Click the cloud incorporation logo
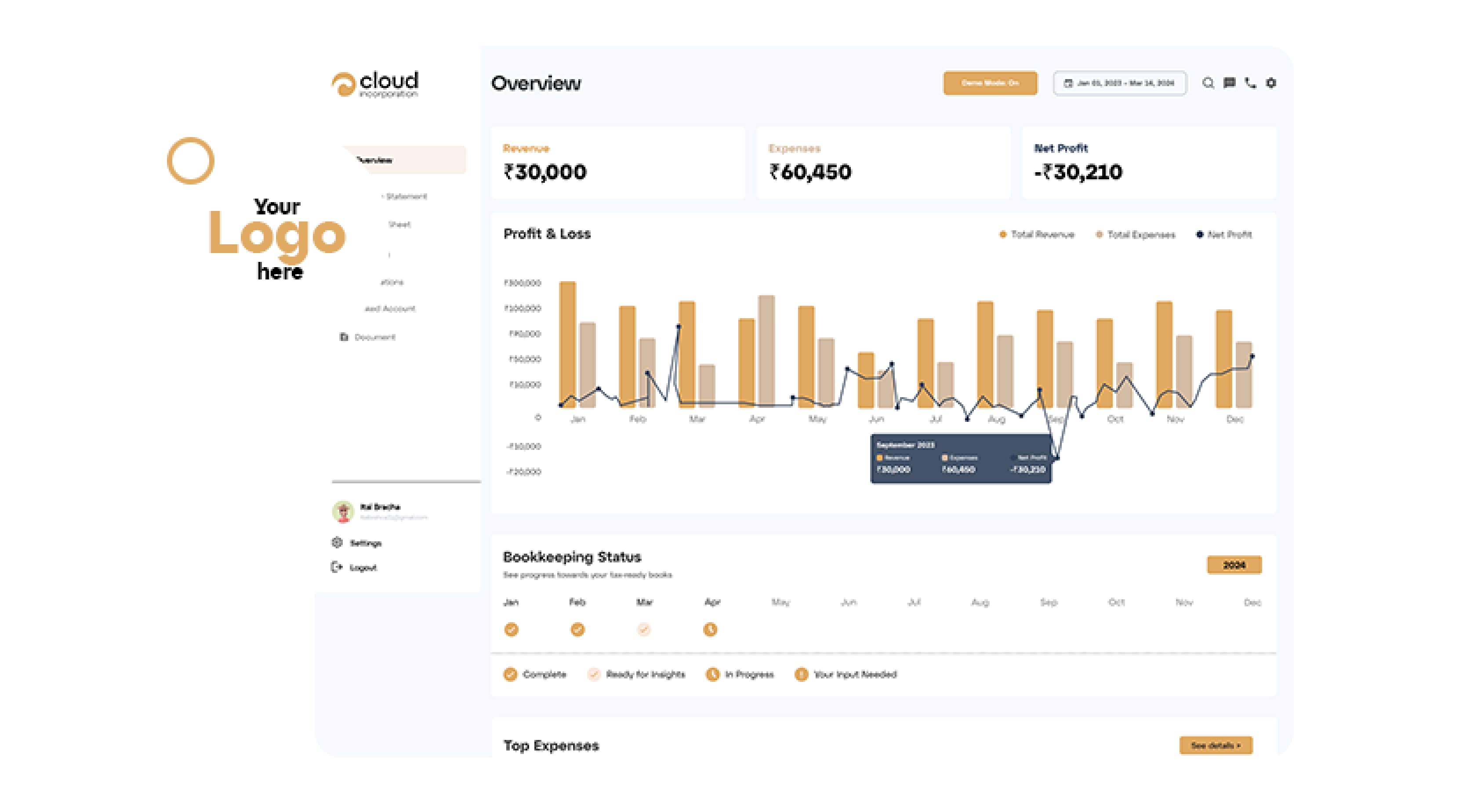The image size is (1459, 812). click(x=375, y=84)
